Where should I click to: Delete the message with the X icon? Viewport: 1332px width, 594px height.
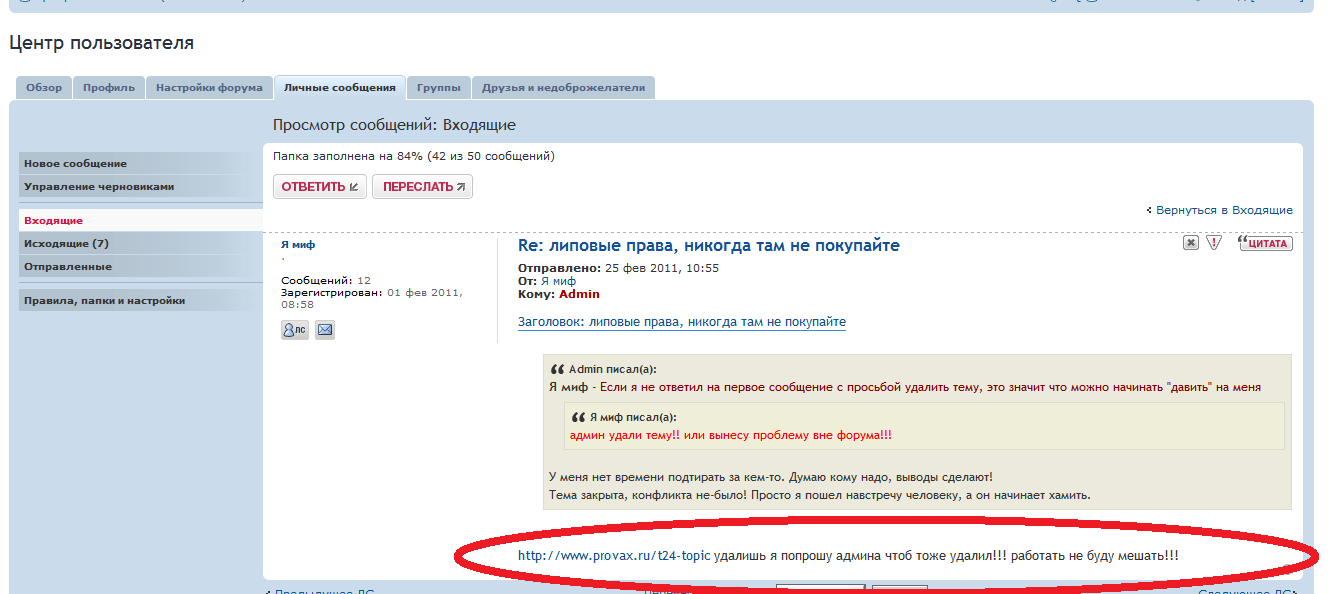tap(1190, 243)
